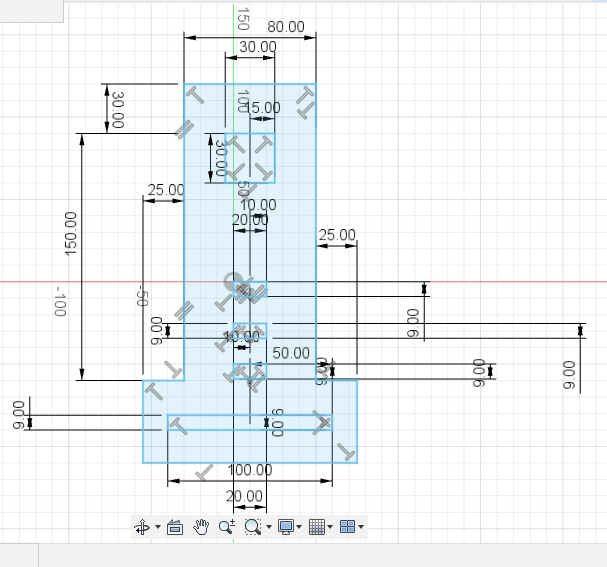Select the Pan hand tool
The height and width of the screenshot is (567, 607).
[201, 527]
